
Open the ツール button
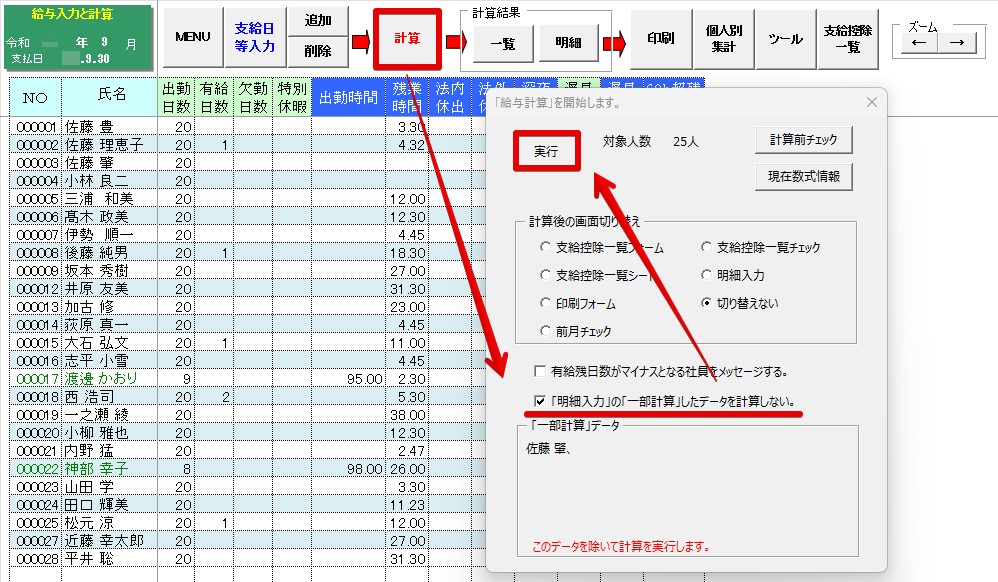(x=785, y=39)
